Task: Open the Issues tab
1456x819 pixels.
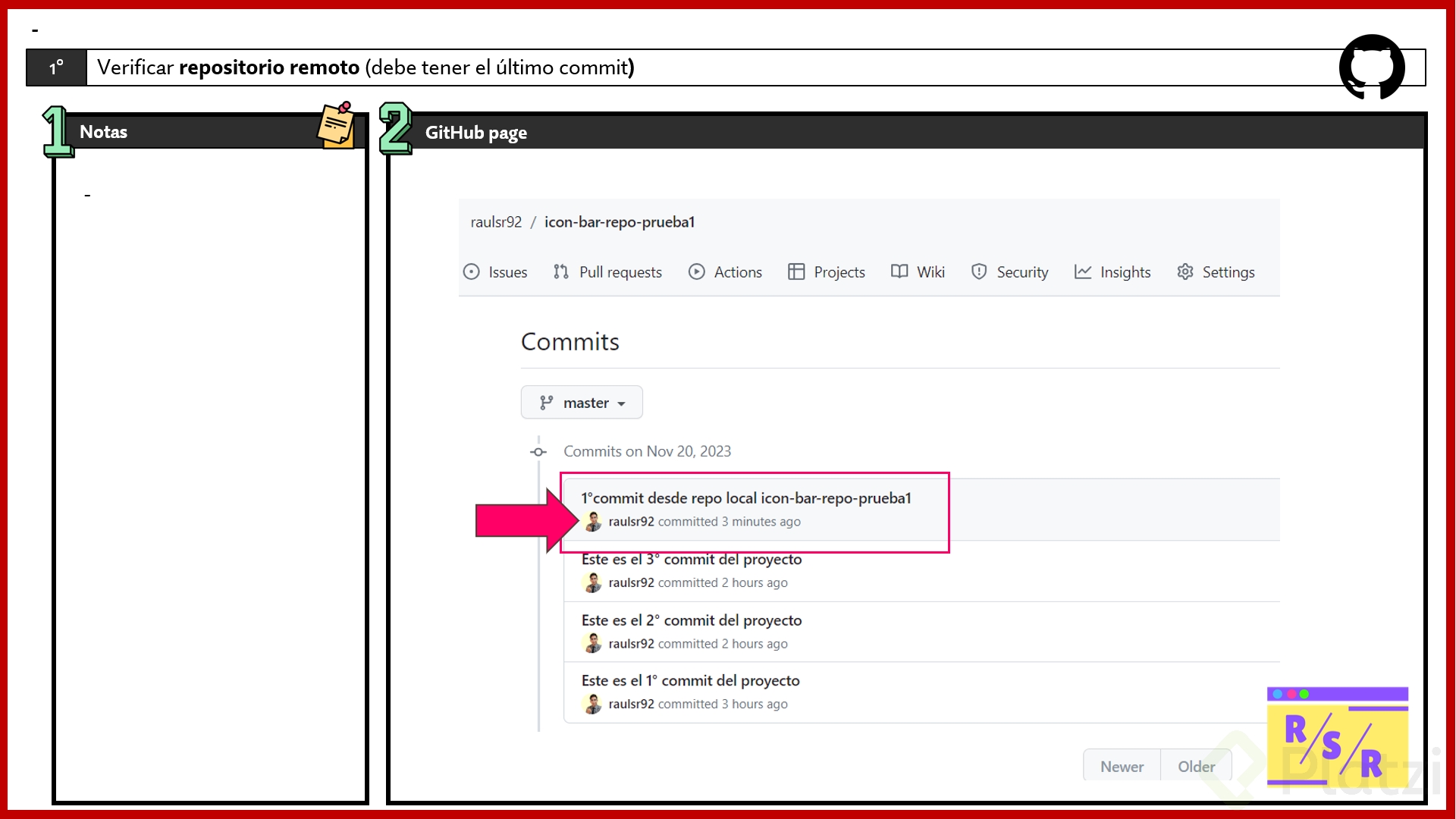Action: point(495,272)
